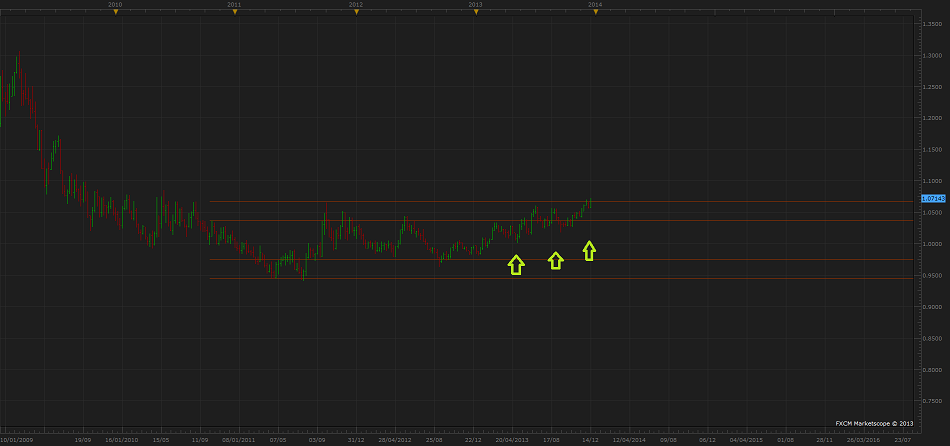Click the leftmost yellow up arrow marker
The height and width of the screenshot is (446, 950).
[x=516, y=264]
